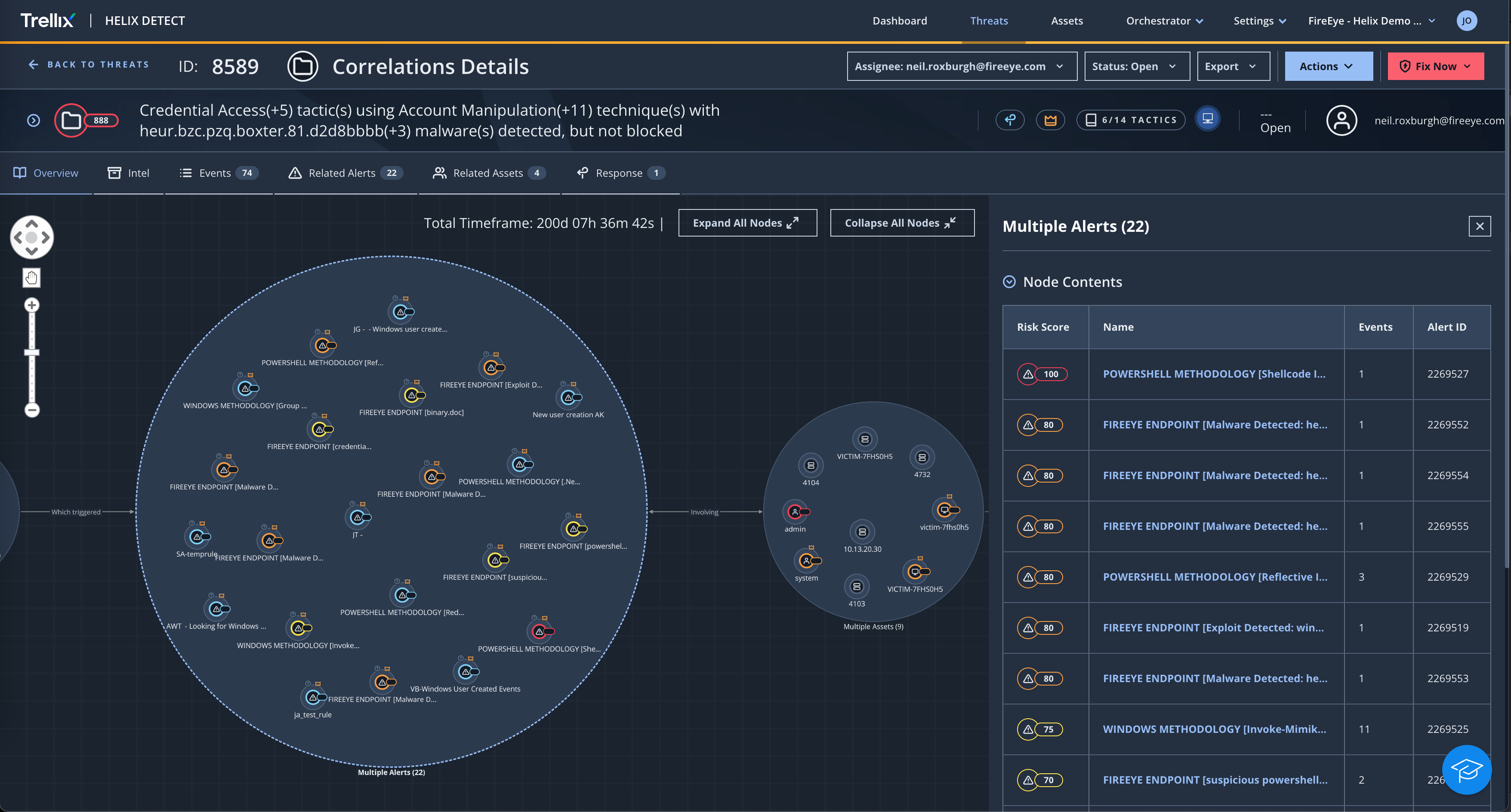
Task: Click the graph zoom slider handle
Action: [32, 352]
